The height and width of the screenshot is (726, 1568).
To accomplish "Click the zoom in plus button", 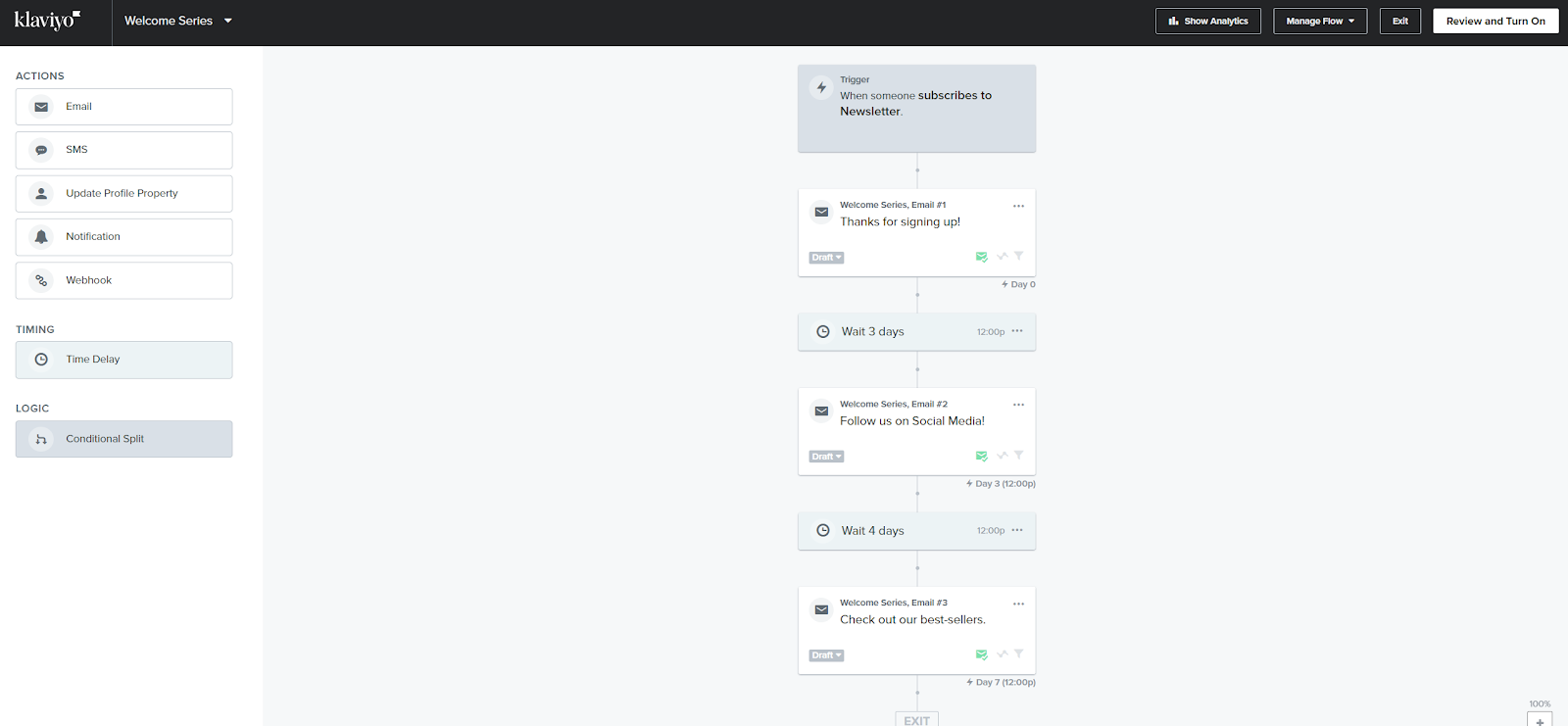I will (1540, 721).
